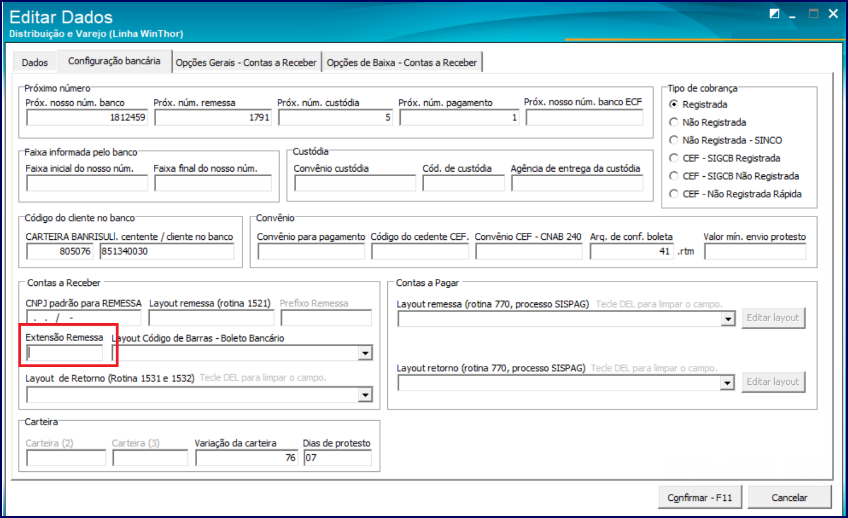848x518 pixels.
Task: Click the Código do cedente CEF field
Action: tap(420, 251)
